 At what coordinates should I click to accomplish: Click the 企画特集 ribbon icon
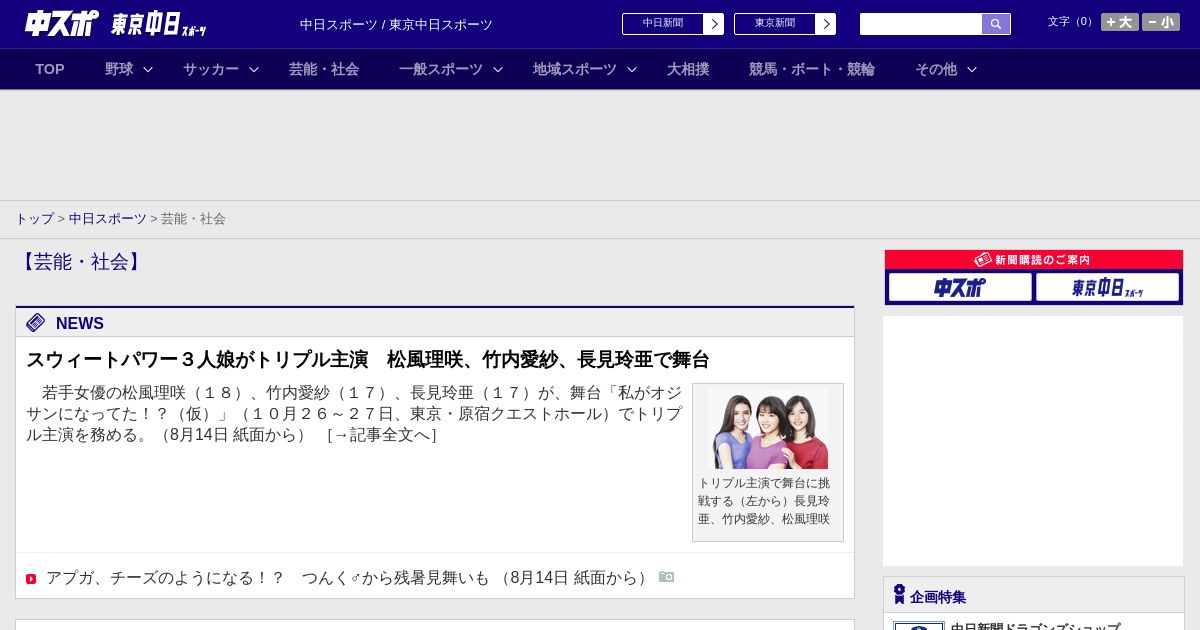899,594
